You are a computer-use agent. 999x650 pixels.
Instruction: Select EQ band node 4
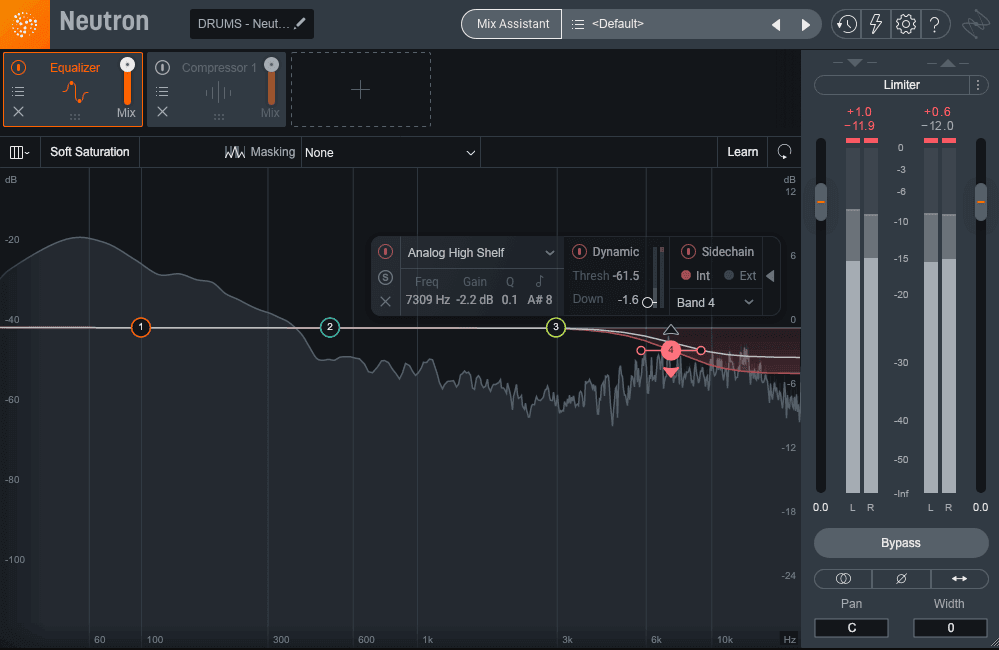pyautogui.click(x=671, y=350)
